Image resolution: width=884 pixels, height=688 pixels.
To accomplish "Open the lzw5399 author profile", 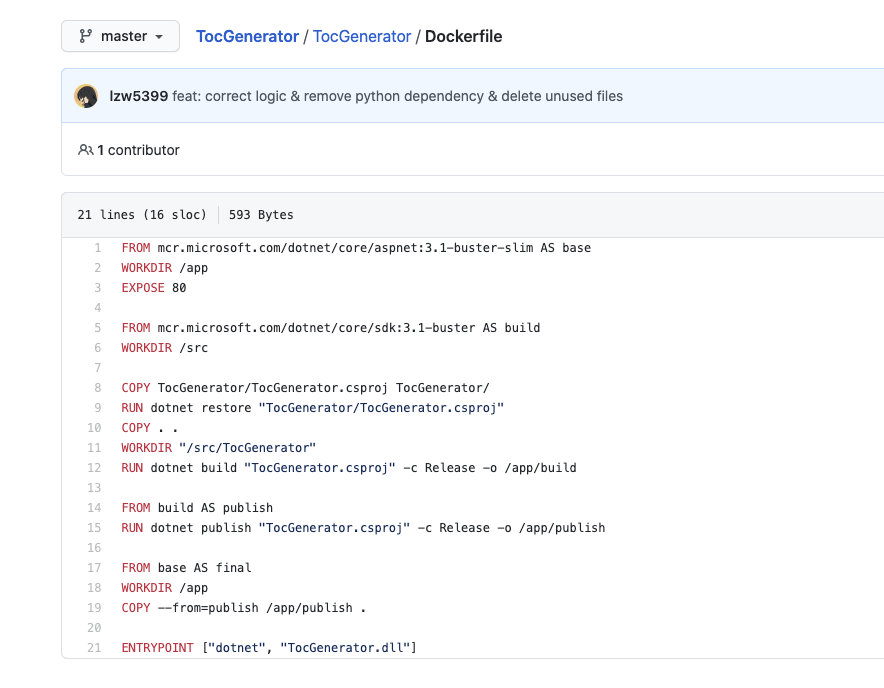I will [139, 96].
